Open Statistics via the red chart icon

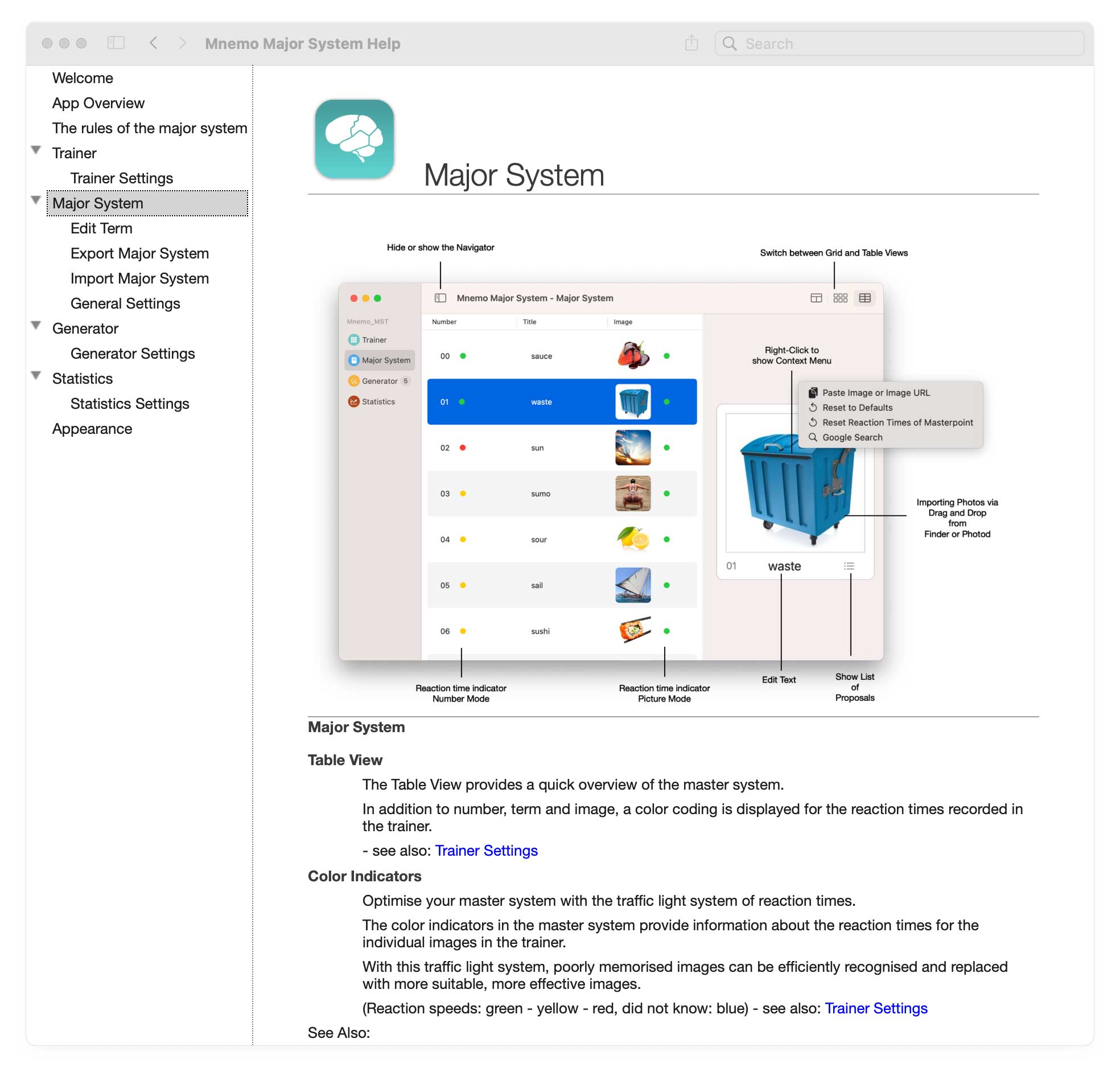[354, 401]
